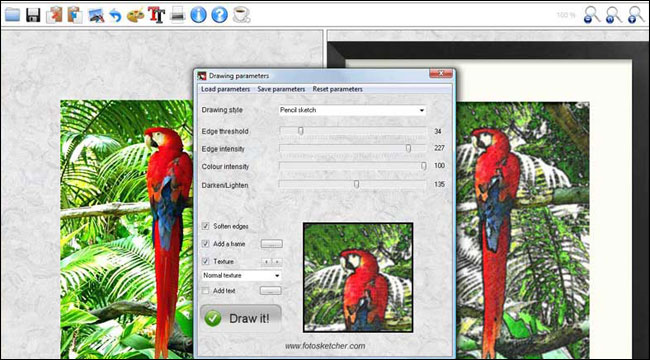Open the picture editing icon with paintbrush
This screenshot has width=650, height=360.
[x=96, y=15]
